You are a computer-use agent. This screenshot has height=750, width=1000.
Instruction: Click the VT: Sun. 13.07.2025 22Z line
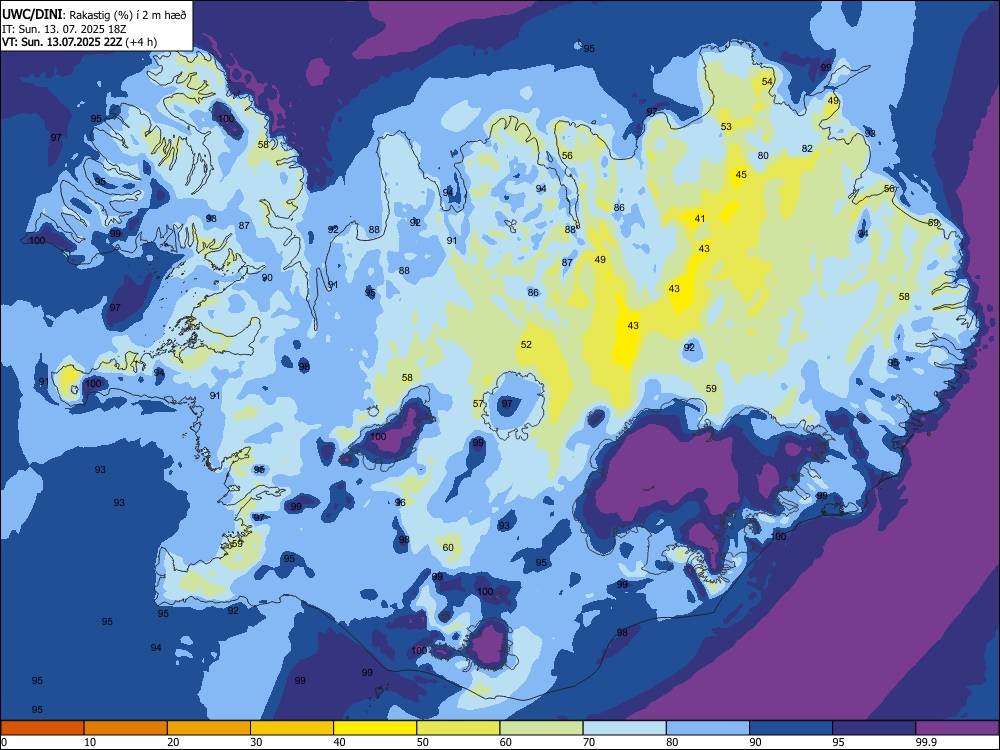click(x=80, y=42)
